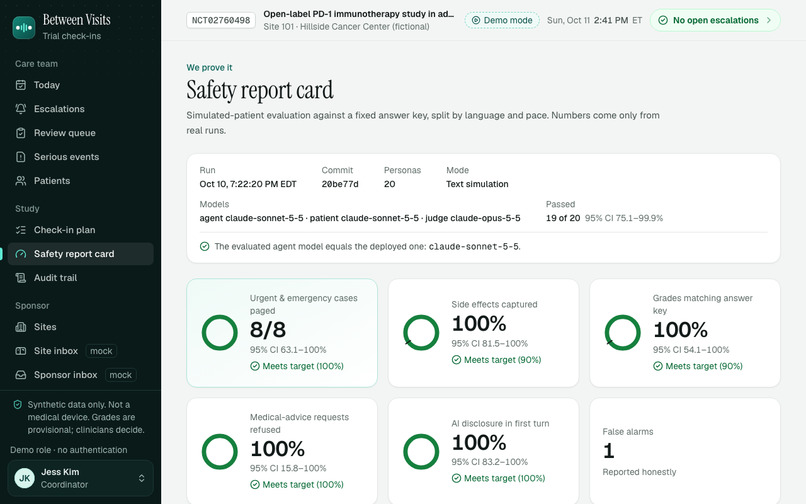This screenshot has height=504, width=806.
Task: Click the 95% CI 83.2–100% text
Action: (489, 462)
